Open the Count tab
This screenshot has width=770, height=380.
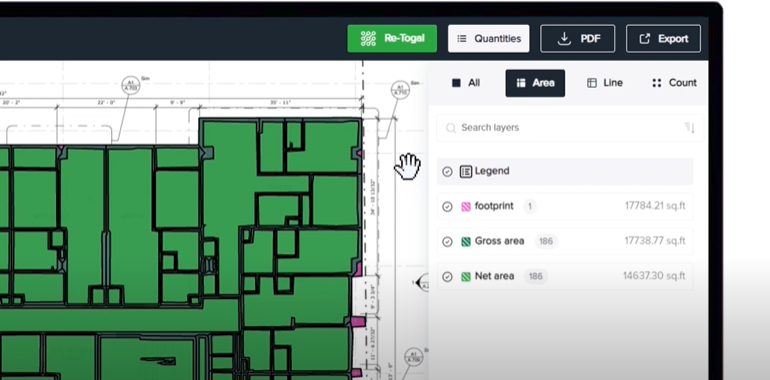coord(674,83)
